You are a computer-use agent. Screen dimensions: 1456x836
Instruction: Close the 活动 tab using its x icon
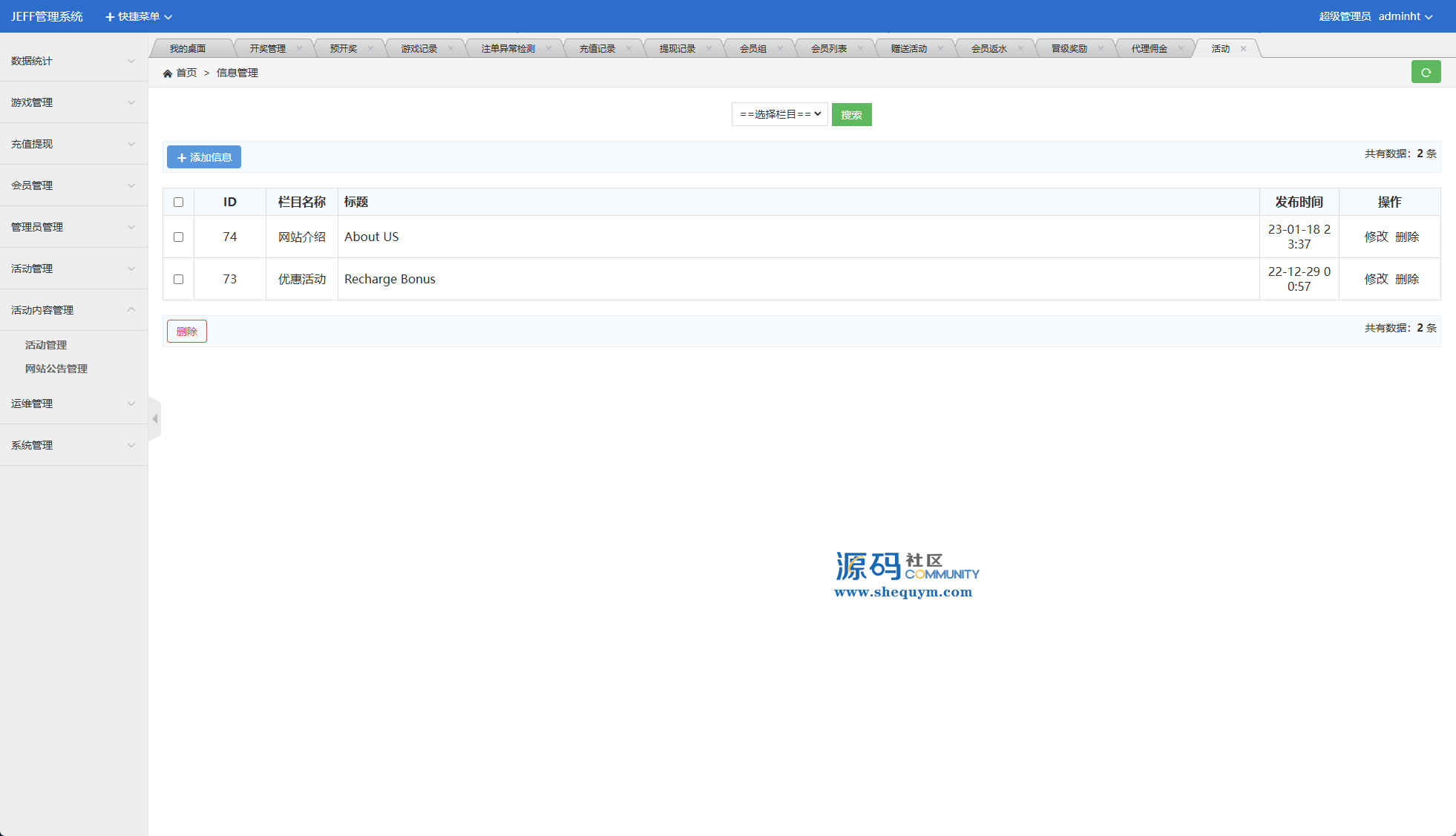click(x=1243, y=49)
